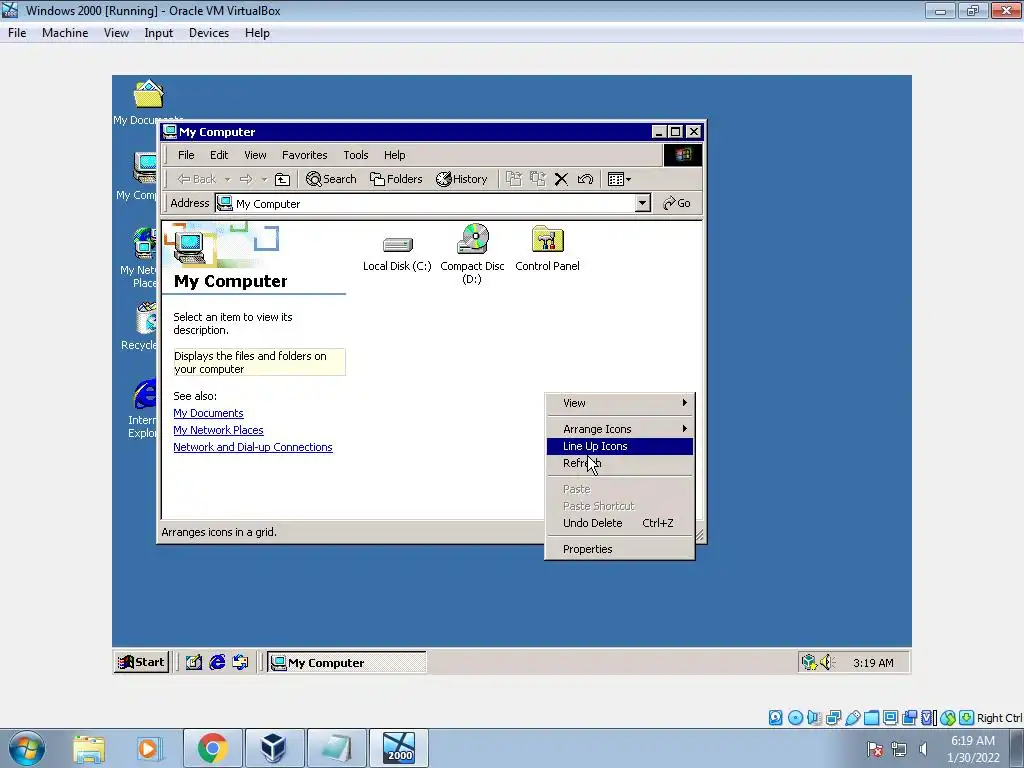The width and height of the screenshot is (1024, 768).
Task: Open VirtualBox Manager cube in host taskbar
Action: click(x=274, y=748)
